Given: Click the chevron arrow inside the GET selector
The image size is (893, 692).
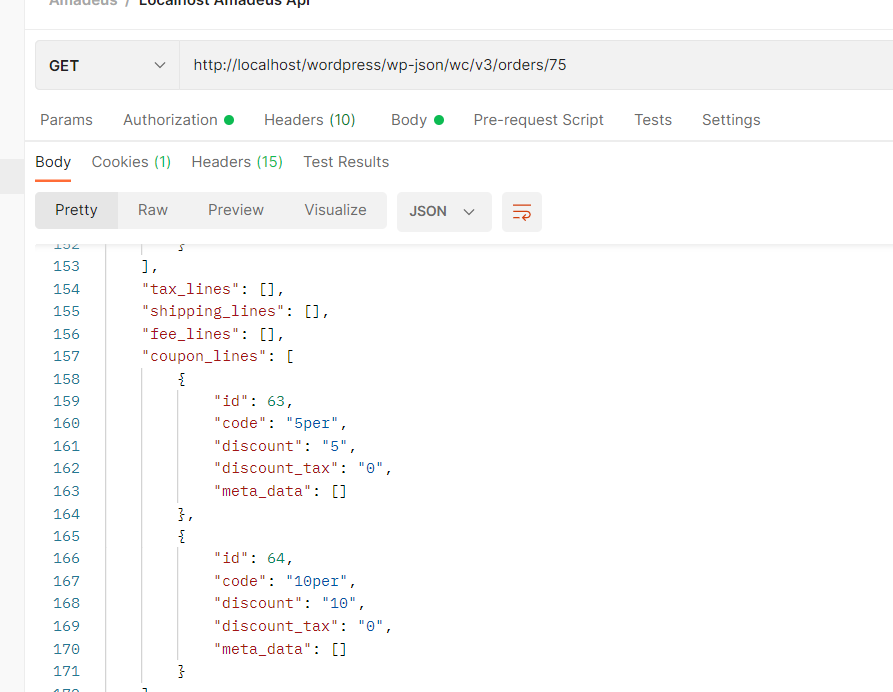Looking at the screenshot, I should coord(158,64).
